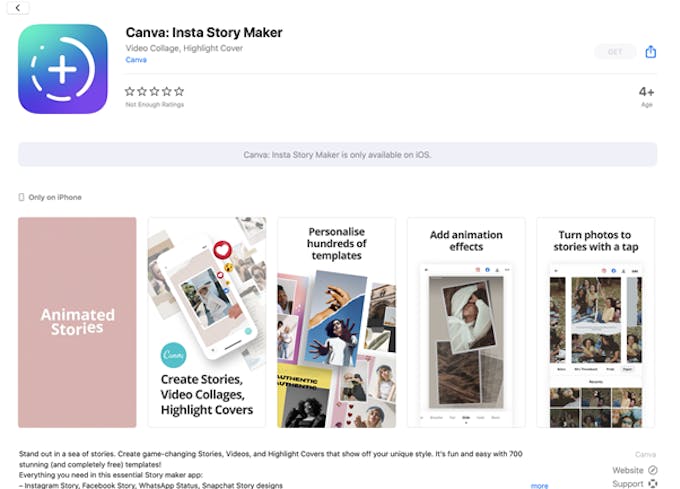This screenshot has width=680, height=489.
Task: Open the share icon next to GET
Action: [650, 52]
